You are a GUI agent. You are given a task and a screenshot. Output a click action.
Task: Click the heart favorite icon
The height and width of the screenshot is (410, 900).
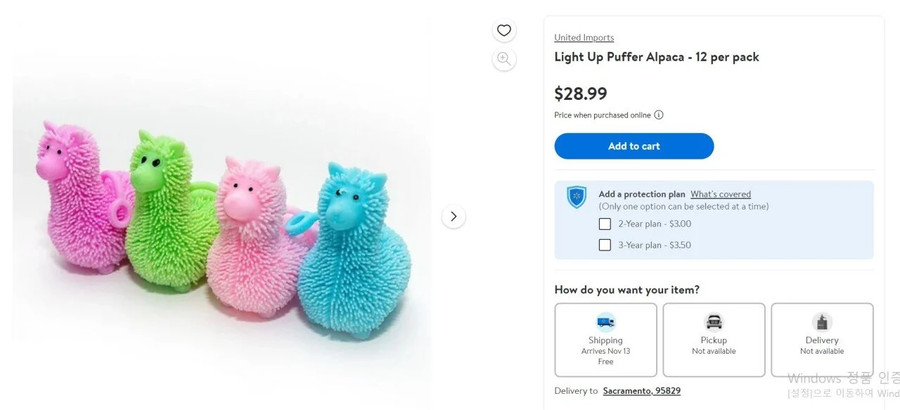[504, 31]
